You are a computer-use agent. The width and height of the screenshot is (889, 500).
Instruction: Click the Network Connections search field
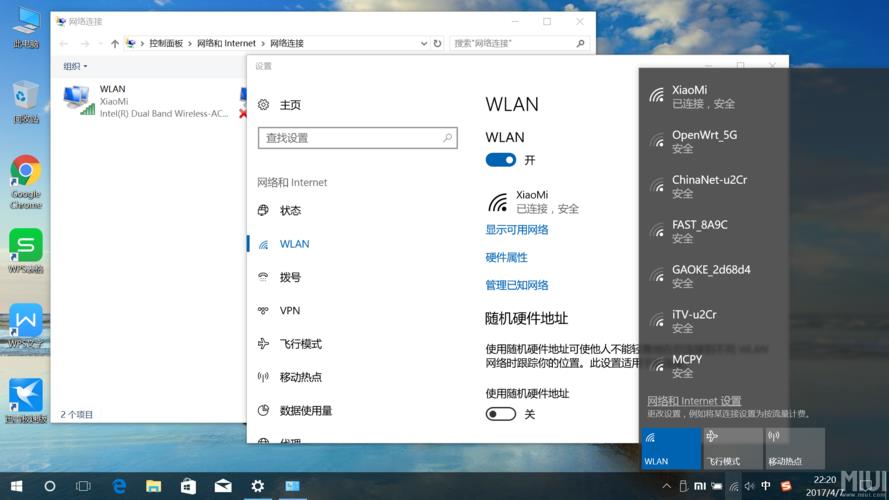[519, 43]
